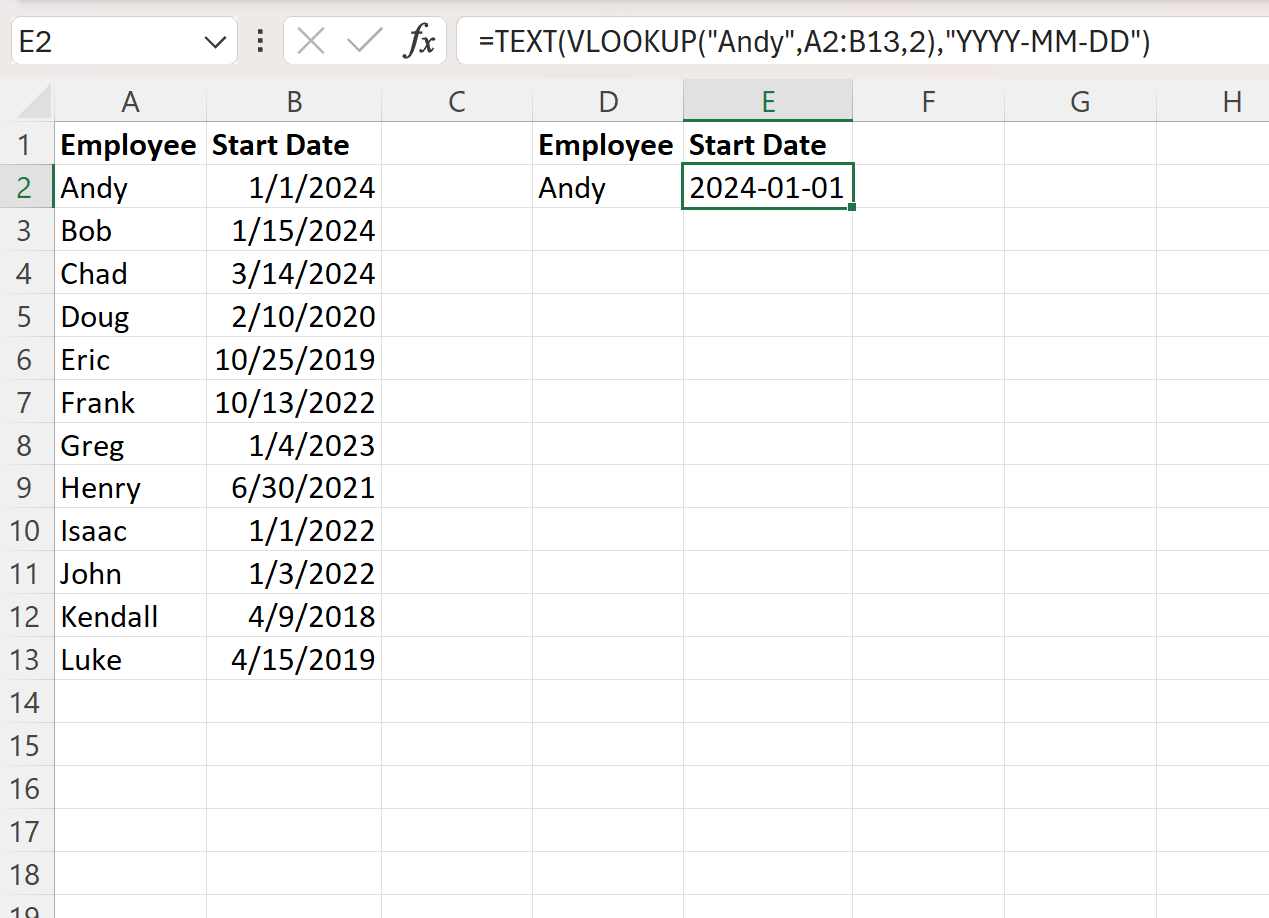
Task: Select column E header
Action: pyautogui.click(x=768, y=101)
